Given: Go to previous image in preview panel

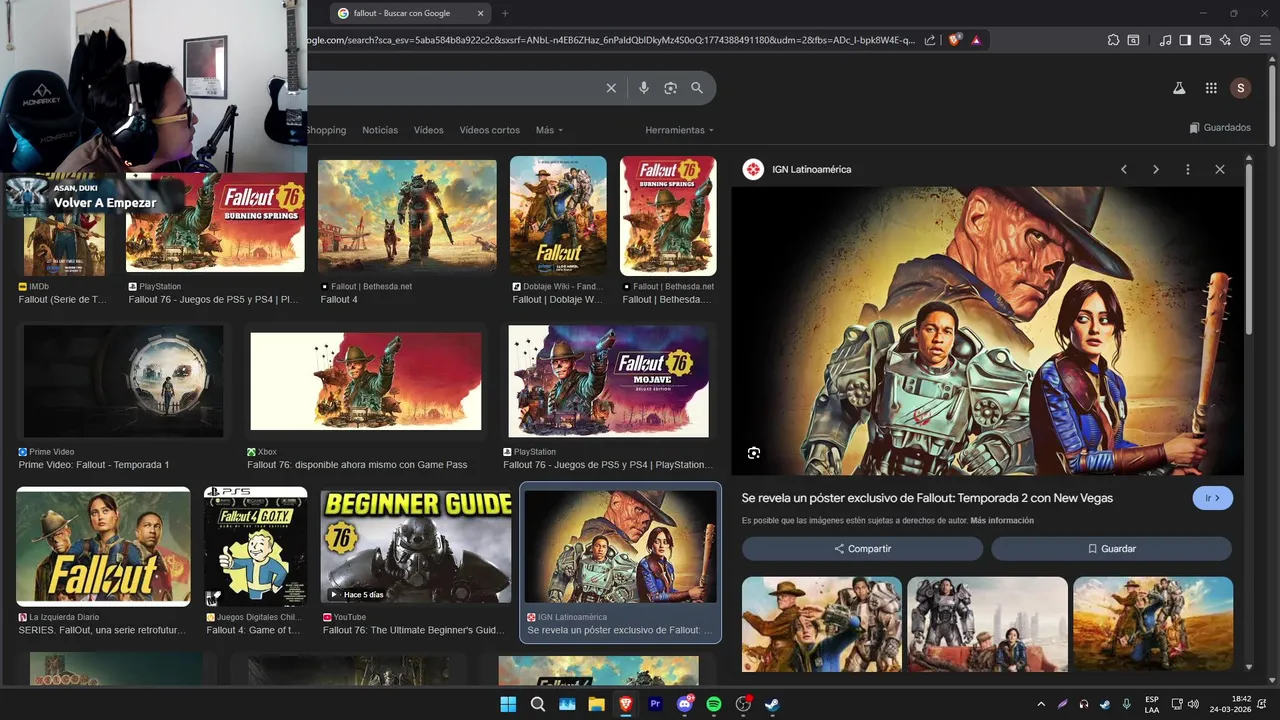Looking at the screenshot, I should coord(1124,169).
